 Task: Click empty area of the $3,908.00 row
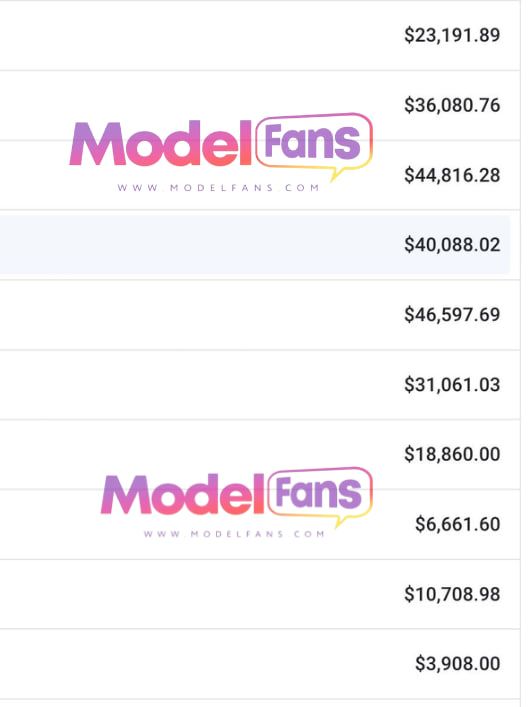[x=203, y=664]
